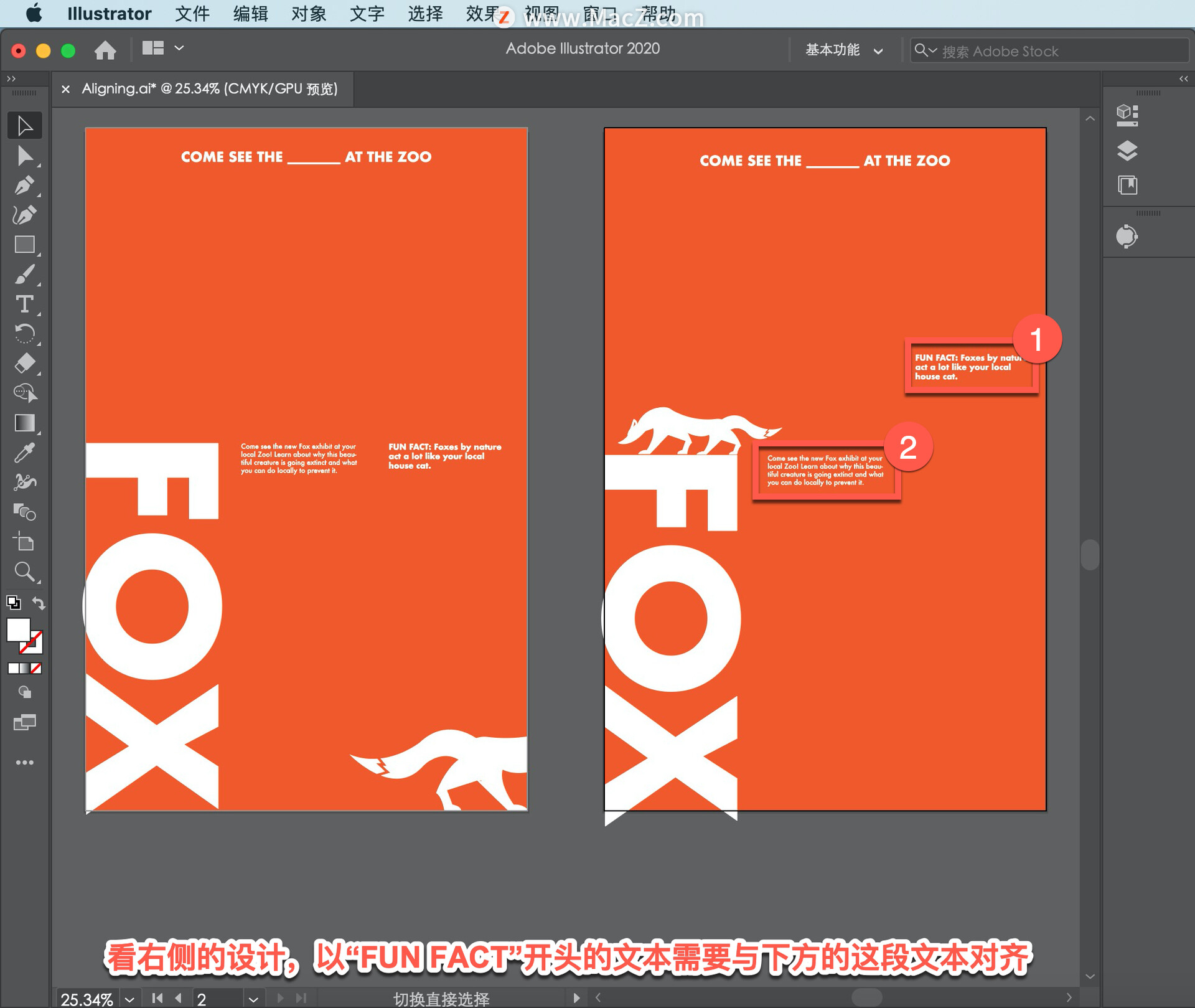Select the Warp tool
1195x1008 pixels.
click(25, 483)
